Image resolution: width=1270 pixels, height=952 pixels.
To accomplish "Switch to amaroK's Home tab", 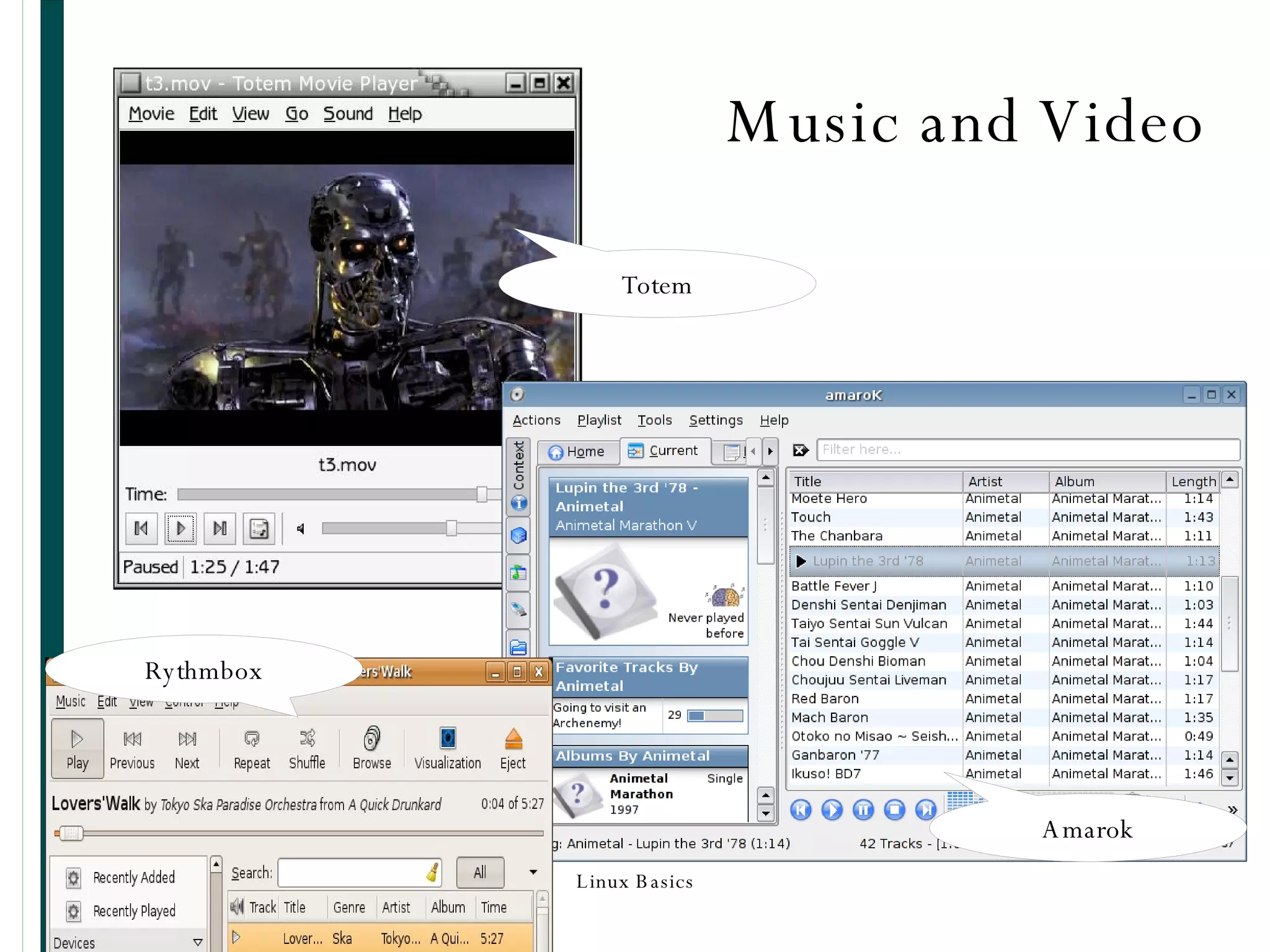I will 577,452.
